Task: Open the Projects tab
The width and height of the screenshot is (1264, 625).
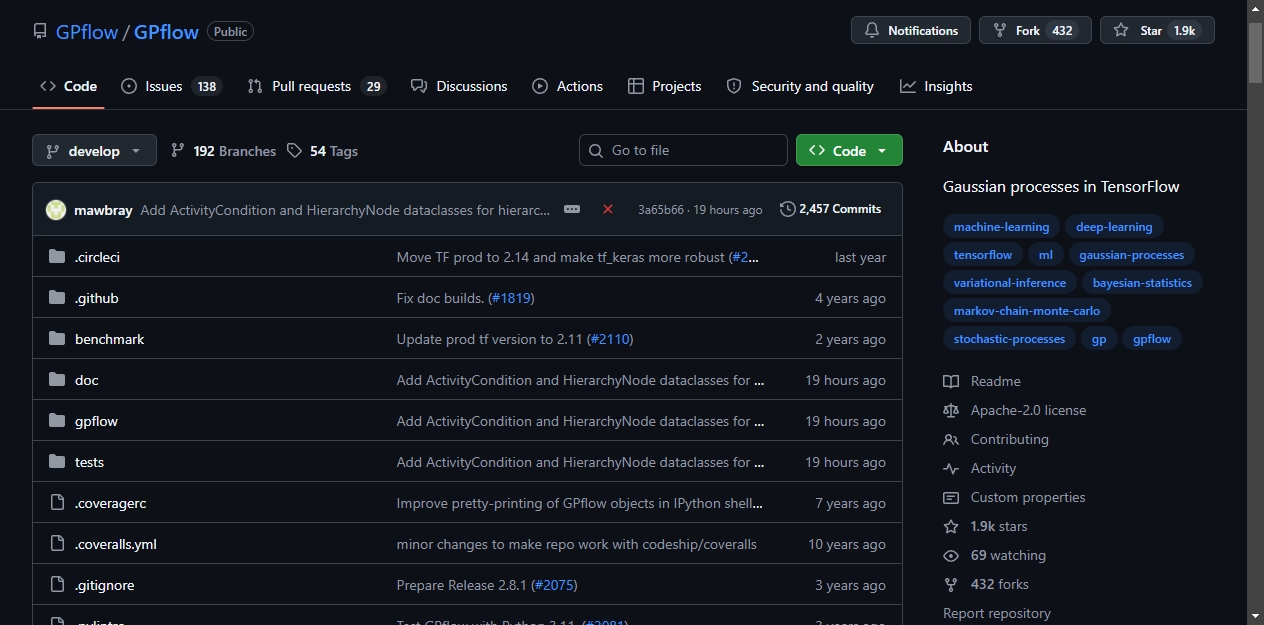Action: (665, 86)
